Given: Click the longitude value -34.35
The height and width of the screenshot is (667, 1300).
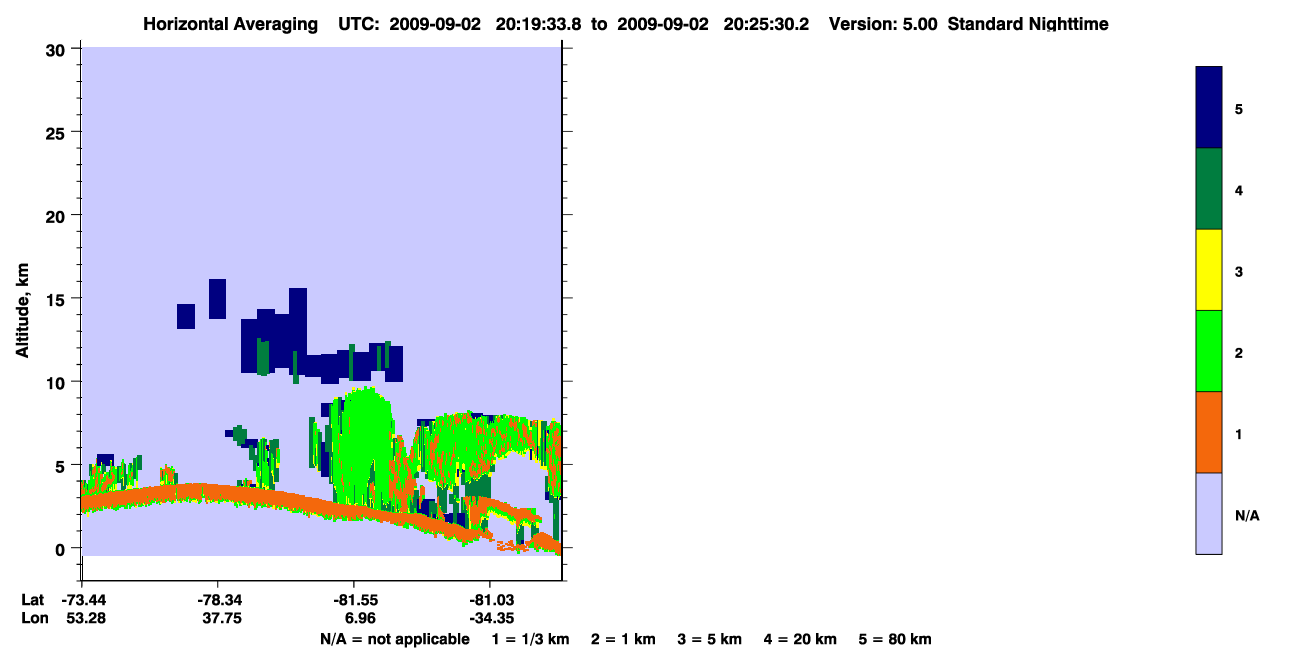Looking at the screenshot, I should pyautogui.click(x=490, y=618).
